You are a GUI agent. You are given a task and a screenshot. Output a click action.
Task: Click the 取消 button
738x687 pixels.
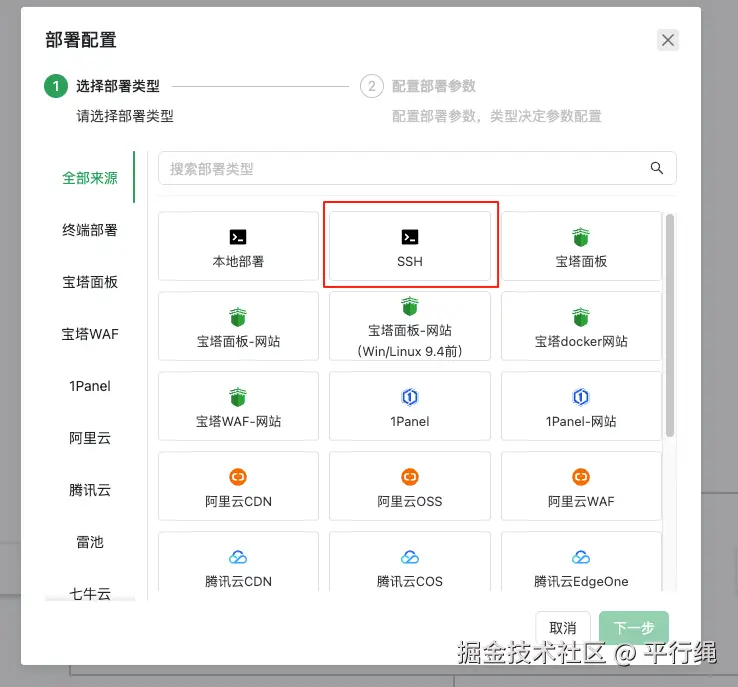point(562,628)
